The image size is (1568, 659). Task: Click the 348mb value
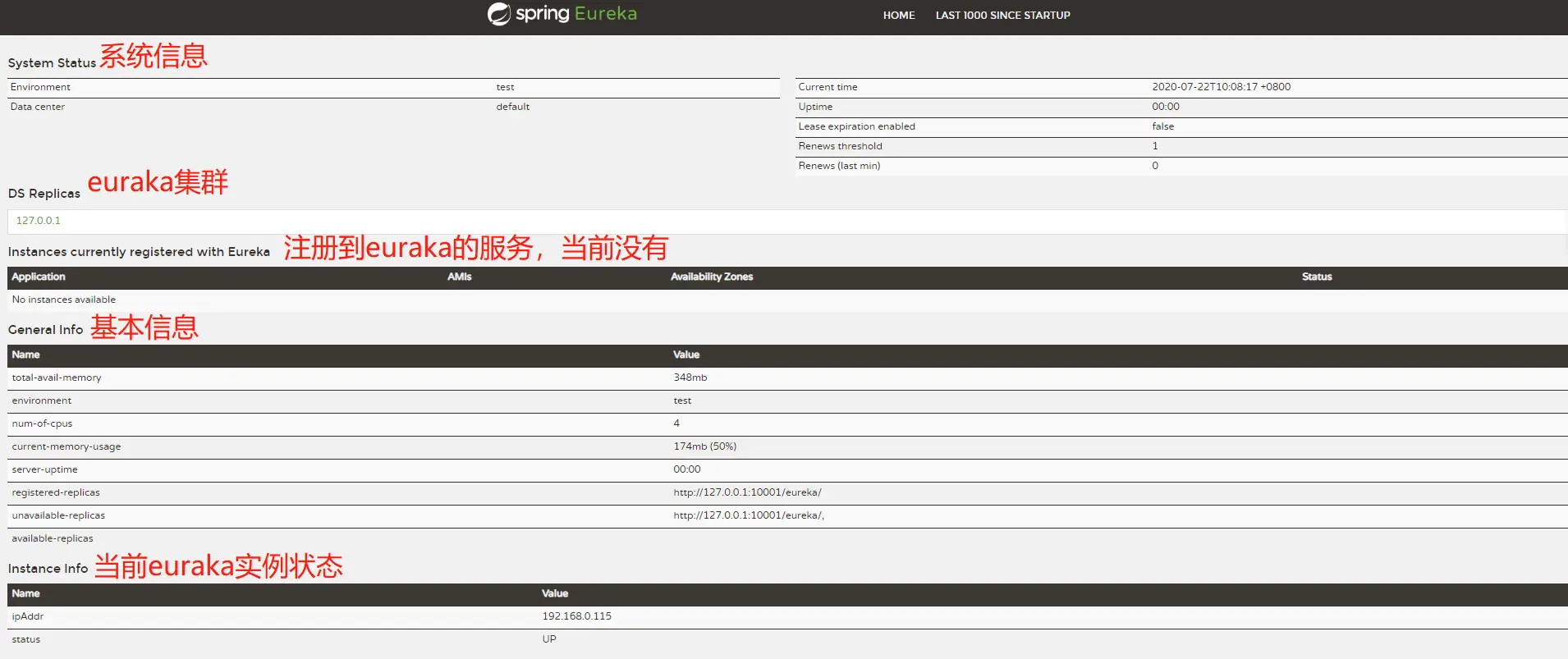(690, 378)
